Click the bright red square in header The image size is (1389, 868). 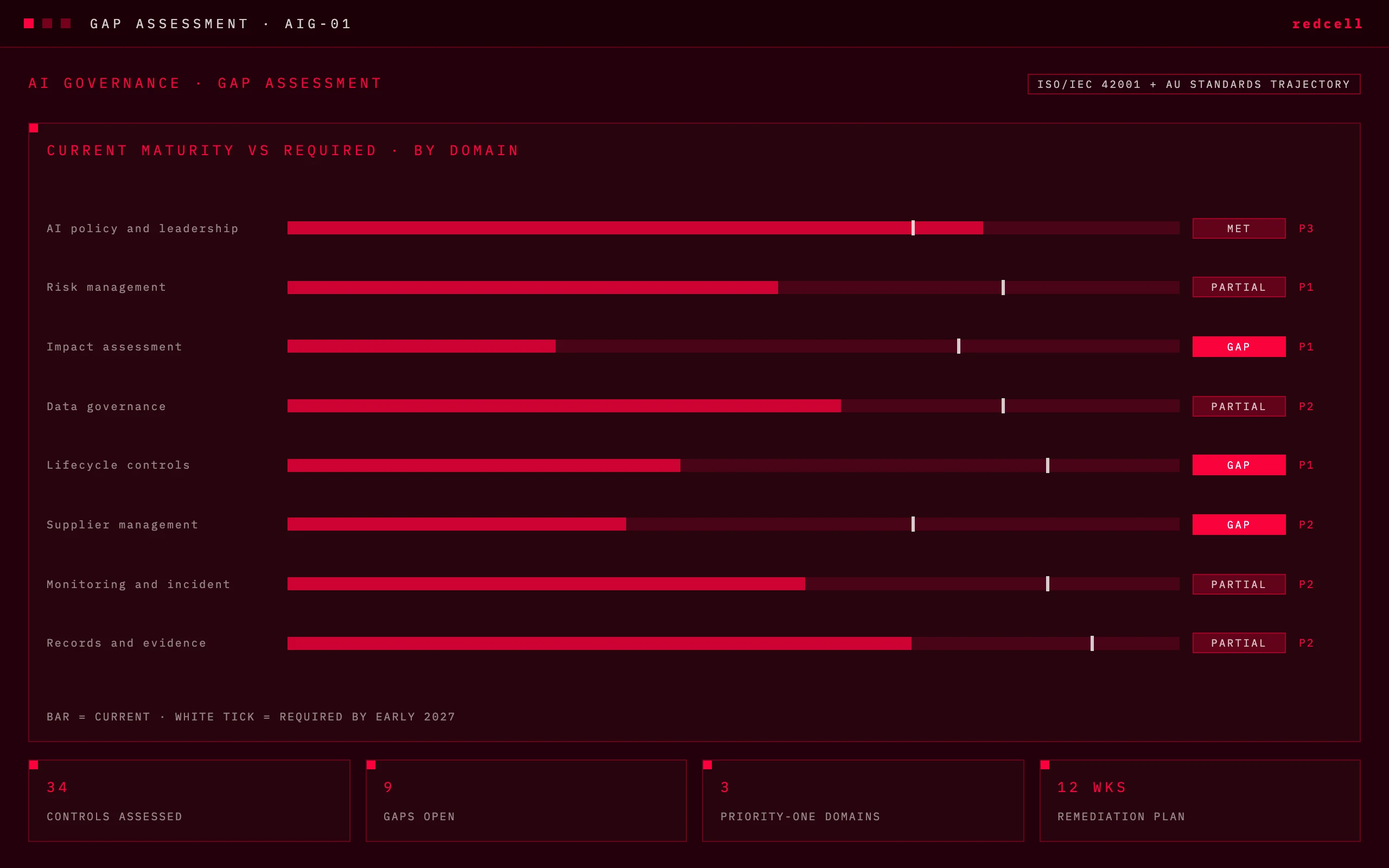tap(29, 23)
